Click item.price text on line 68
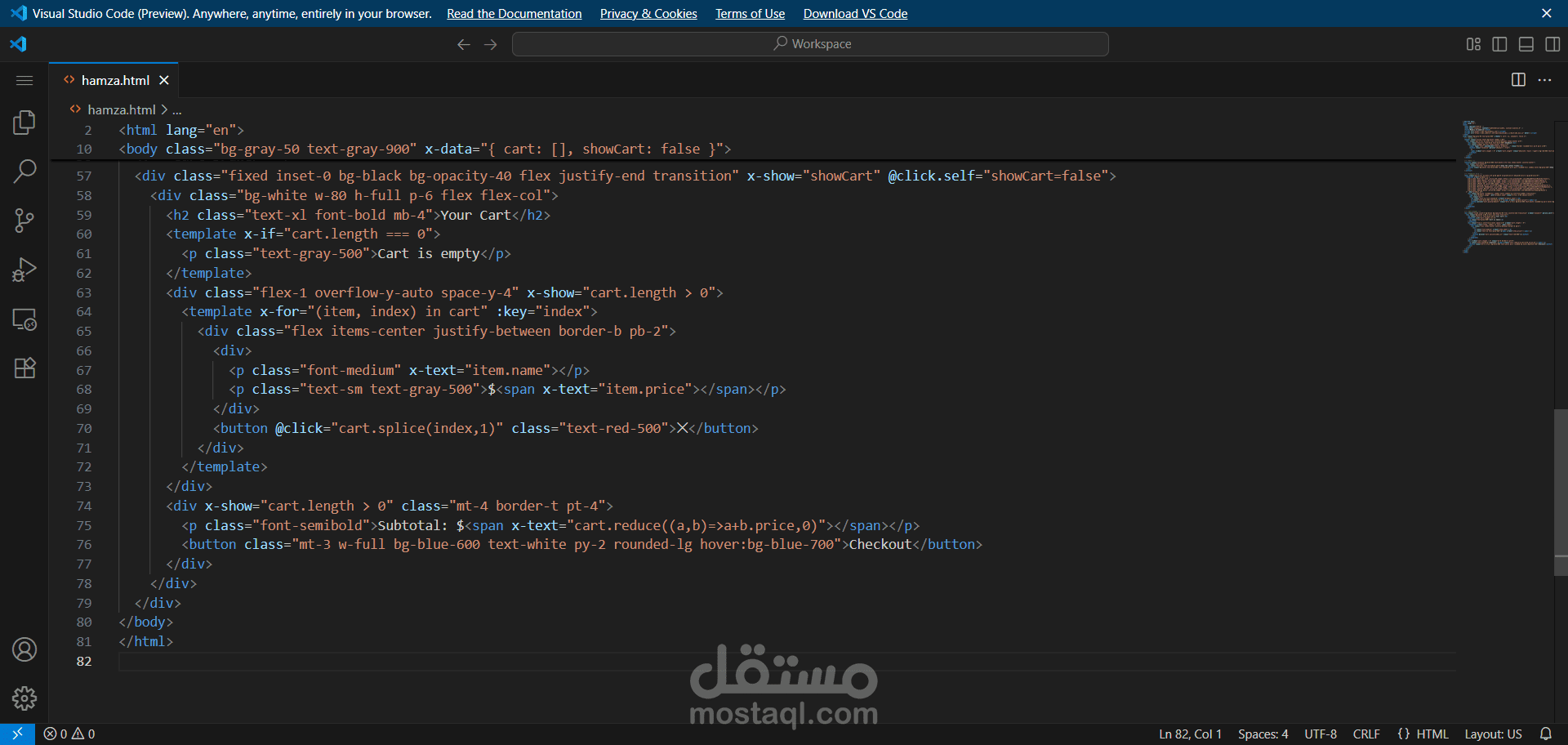This screenshot has height=745, width=1568. click(x=644, y=390)
